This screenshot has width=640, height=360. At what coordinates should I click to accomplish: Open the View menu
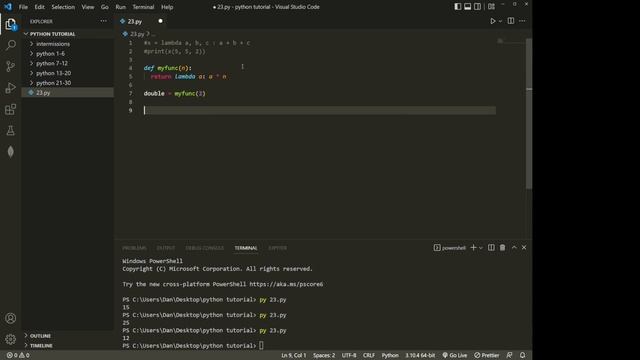pyautogui.click(x=88, y=7)
